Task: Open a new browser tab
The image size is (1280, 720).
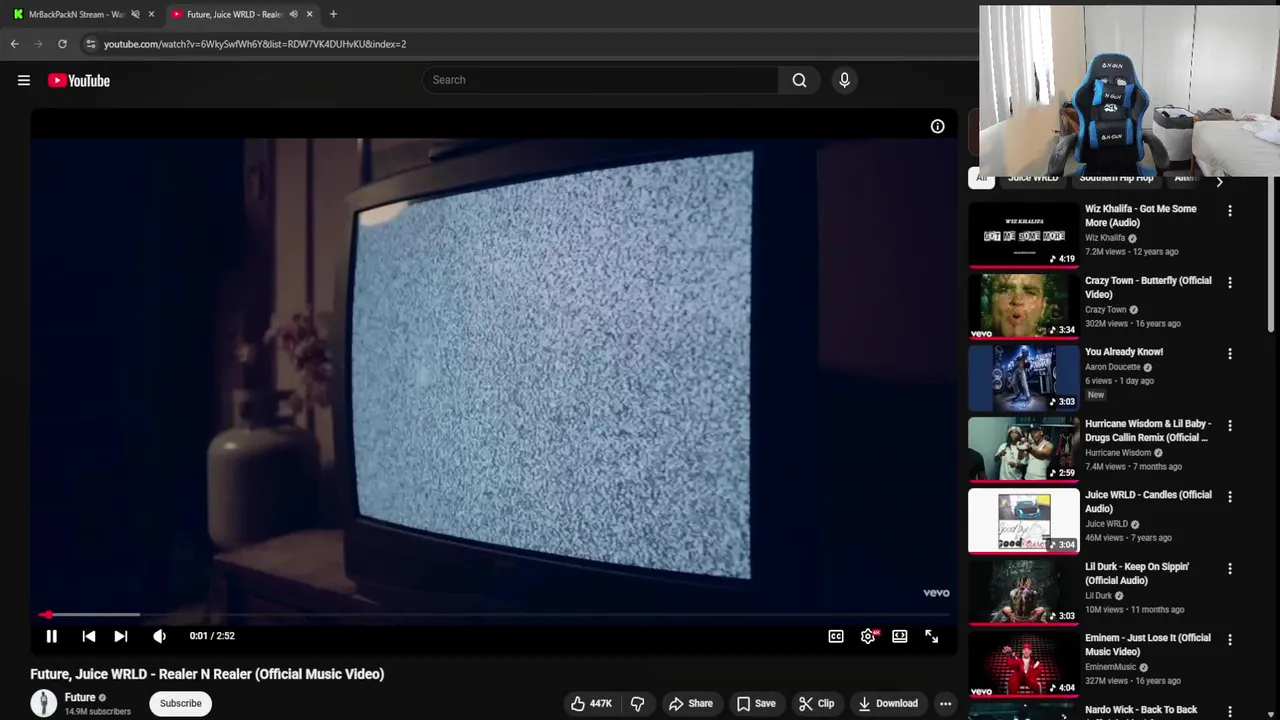Action: [333, 14]
